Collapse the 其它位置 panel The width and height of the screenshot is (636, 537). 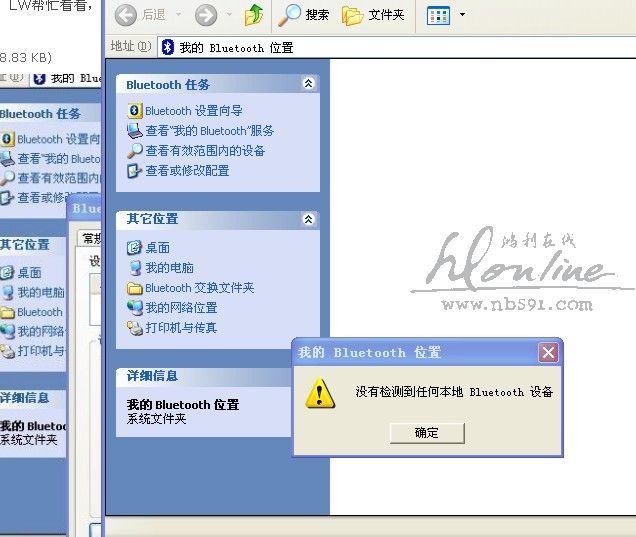click(x=308, y=219)
